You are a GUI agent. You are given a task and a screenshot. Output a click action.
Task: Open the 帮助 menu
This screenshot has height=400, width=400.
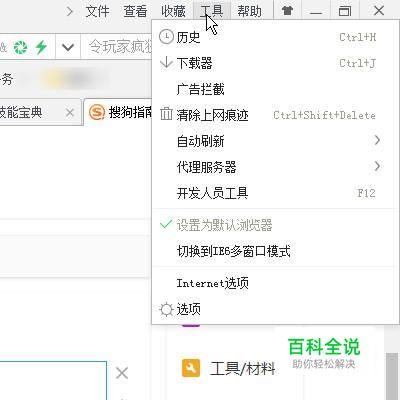[249, 11]
